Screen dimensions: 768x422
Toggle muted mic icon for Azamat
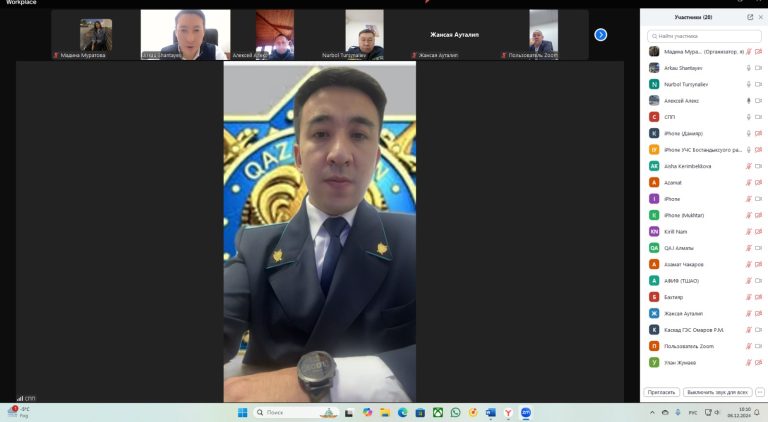coord(748,183)
